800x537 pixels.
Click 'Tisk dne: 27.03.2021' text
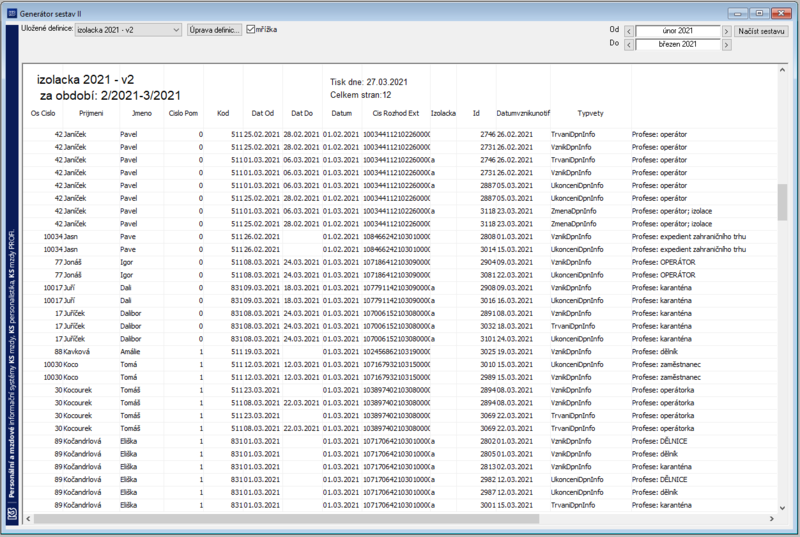point(368,82)
